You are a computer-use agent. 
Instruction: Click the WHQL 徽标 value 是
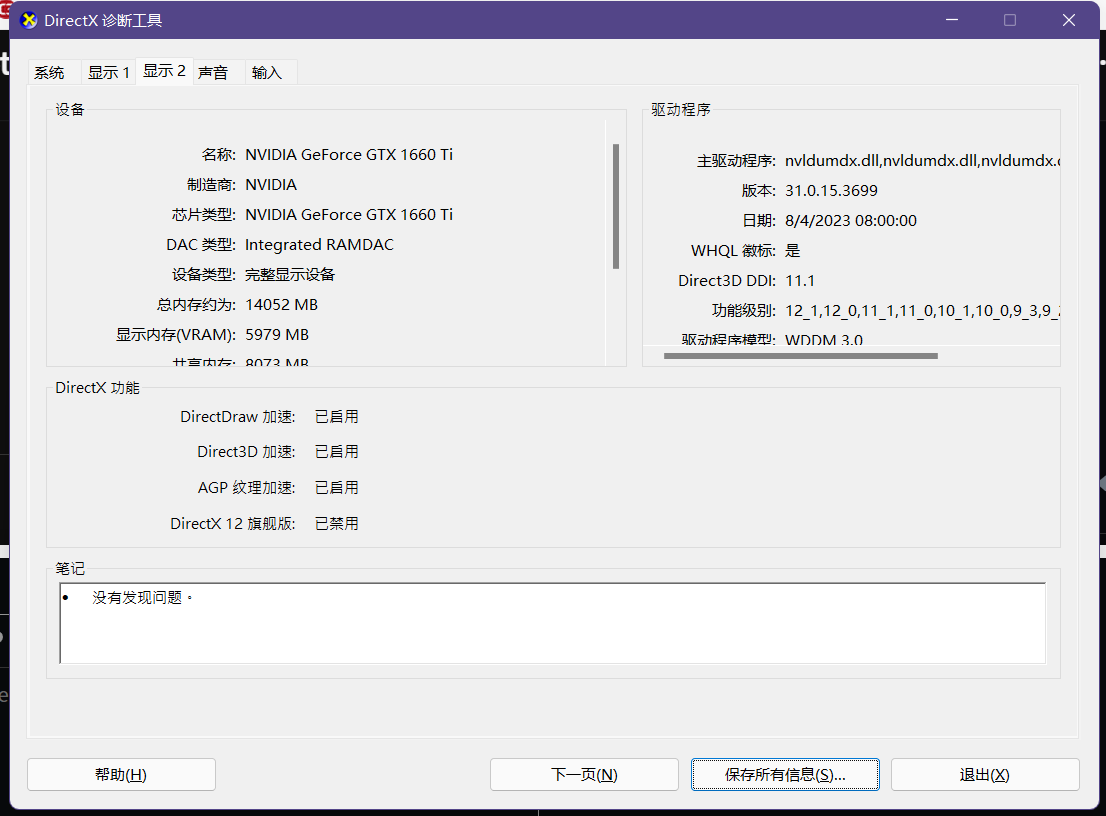point(793,251)
